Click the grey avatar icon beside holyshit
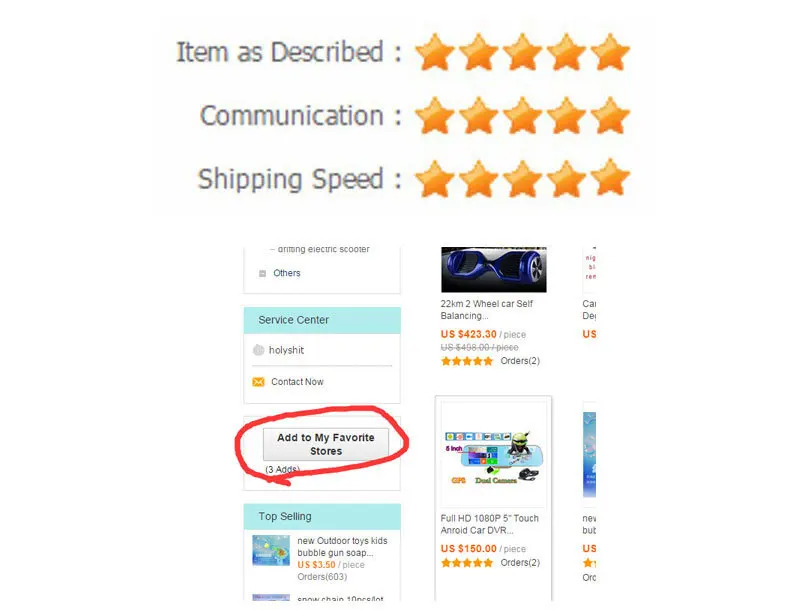The width and height of the screenshot is (800, 613). click(259, 350)
